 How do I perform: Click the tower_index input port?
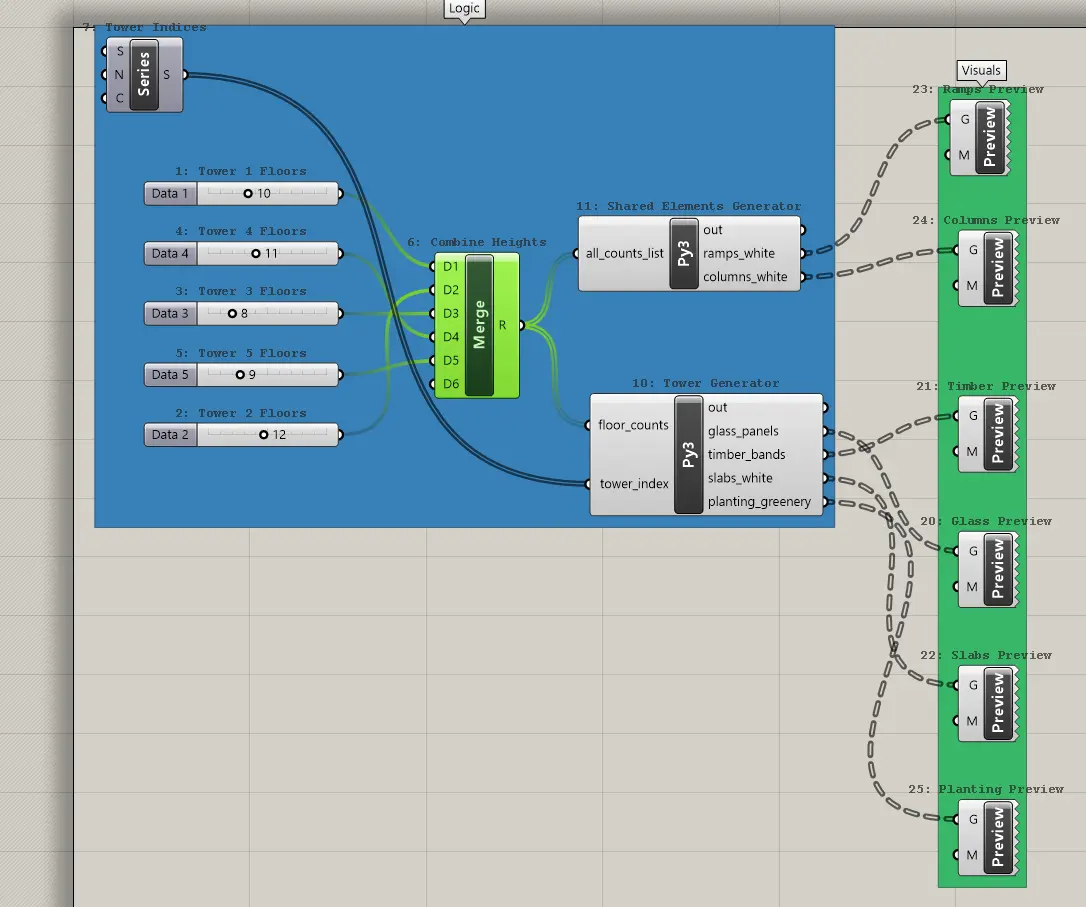[588, 484]
